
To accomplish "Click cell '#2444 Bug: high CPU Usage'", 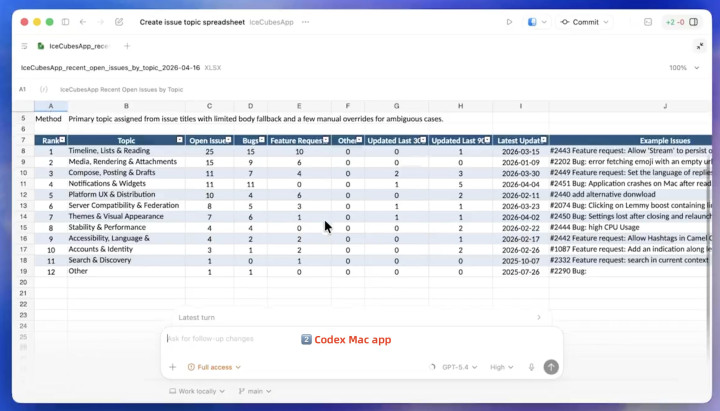I will coord(630,227).
